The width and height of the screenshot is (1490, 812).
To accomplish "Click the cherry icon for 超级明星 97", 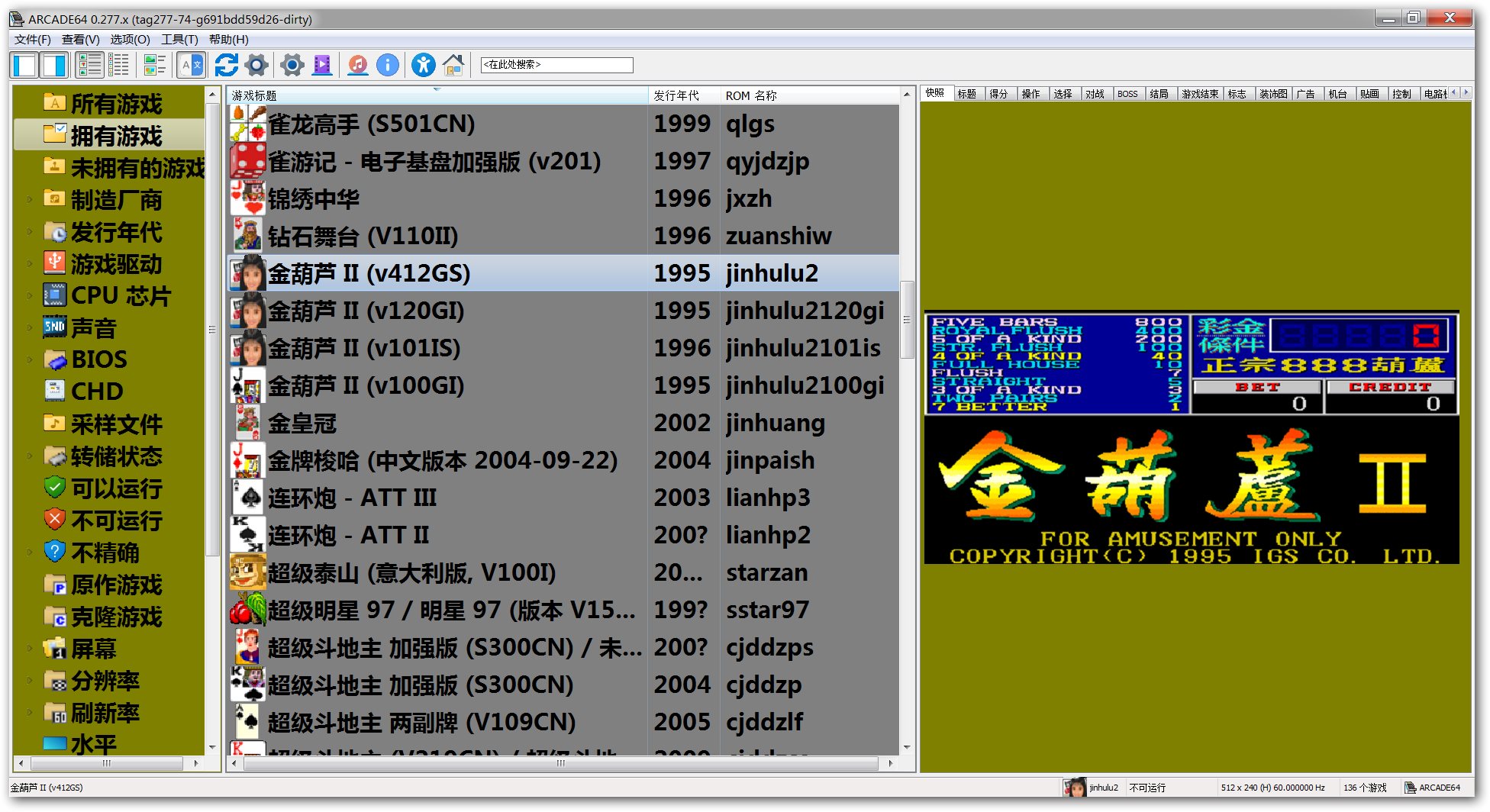I will click(x=248, y=610).
